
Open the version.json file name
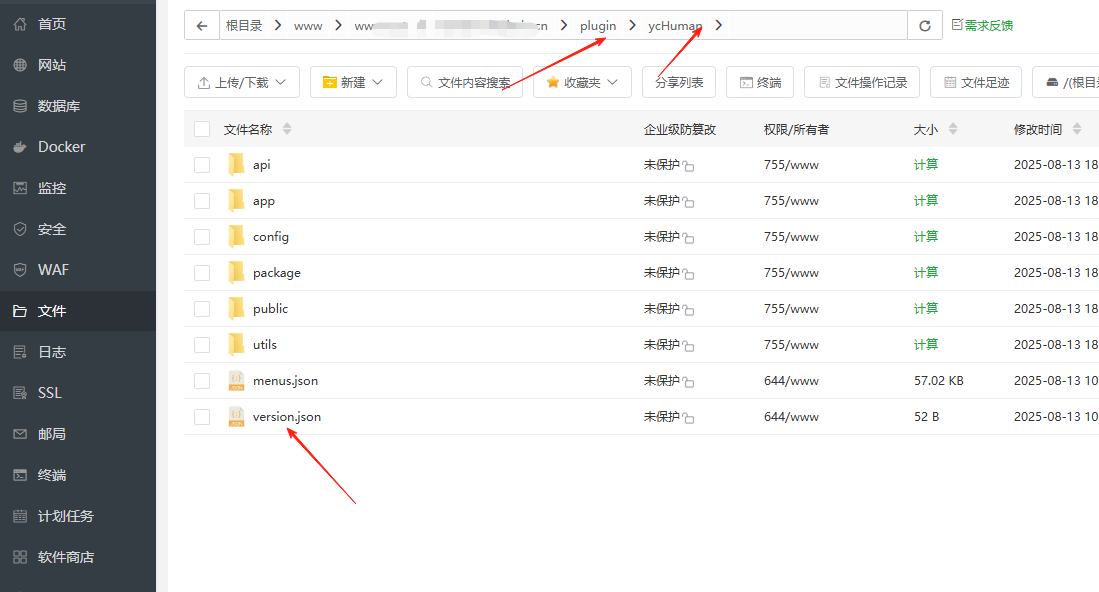point(287,417)
